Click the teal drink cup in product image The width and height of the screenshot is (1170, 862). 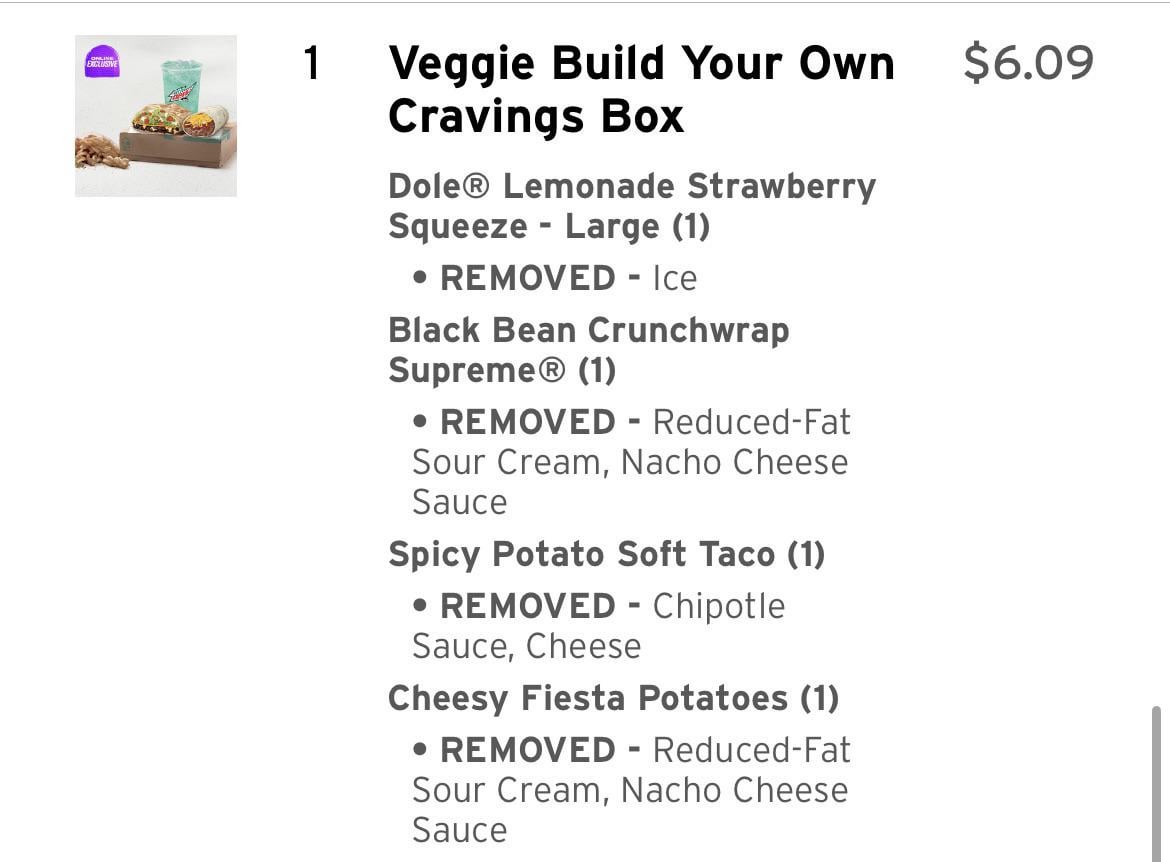pyautogui.click(x=182, y=84)
